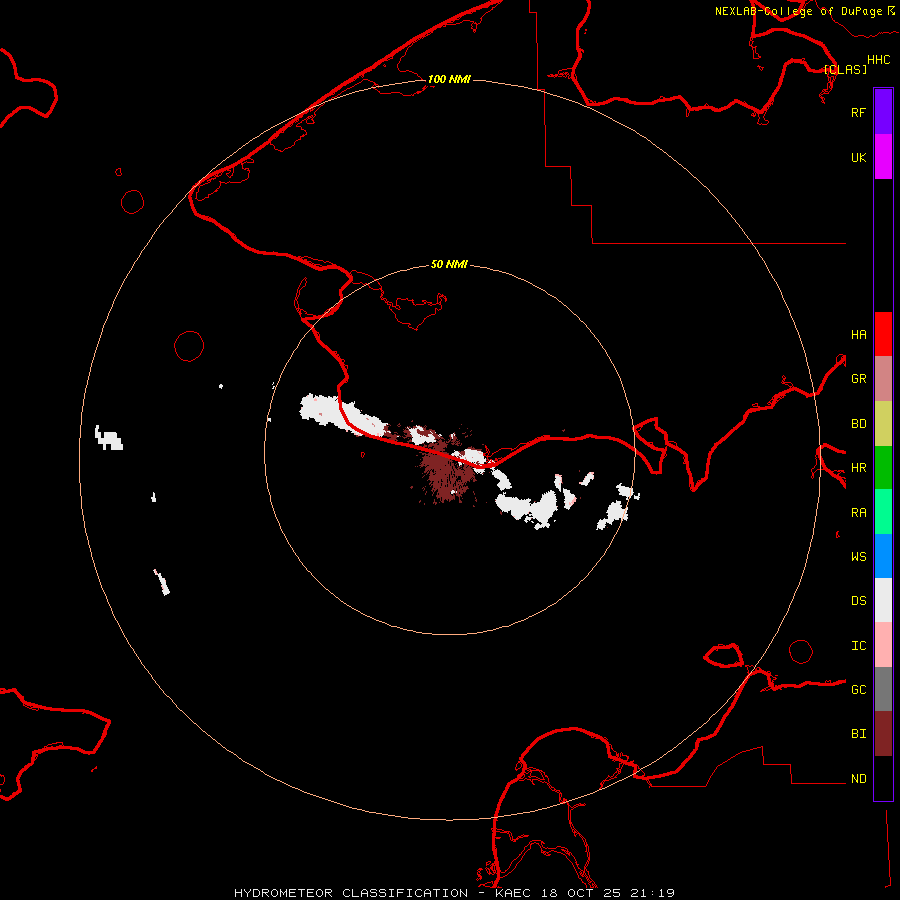
Task: Select the dusty-pink GR legend swatch
Action: click(x=883, y=379)
